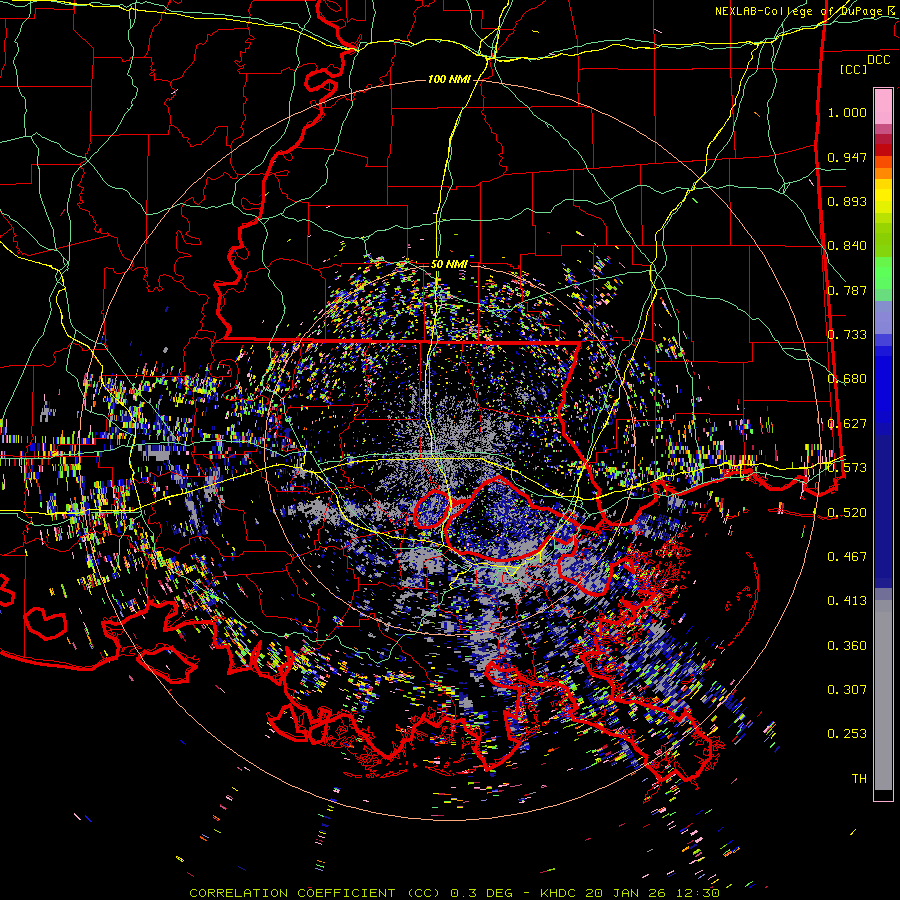The image size is (900, 900).
Task: Click the 1.000 value on the scale
Action: pos(847,112)
